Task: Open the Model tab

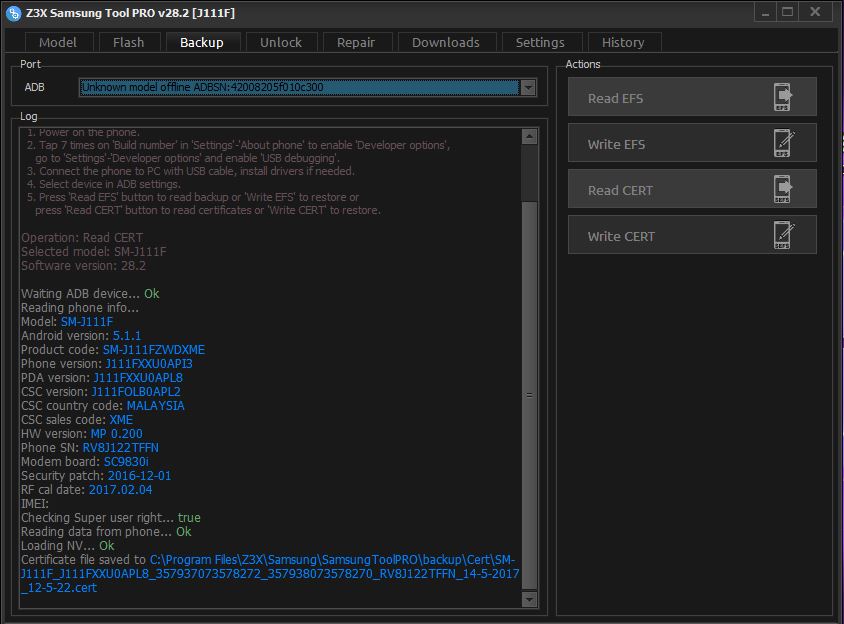Action: [x=58, y=43]
